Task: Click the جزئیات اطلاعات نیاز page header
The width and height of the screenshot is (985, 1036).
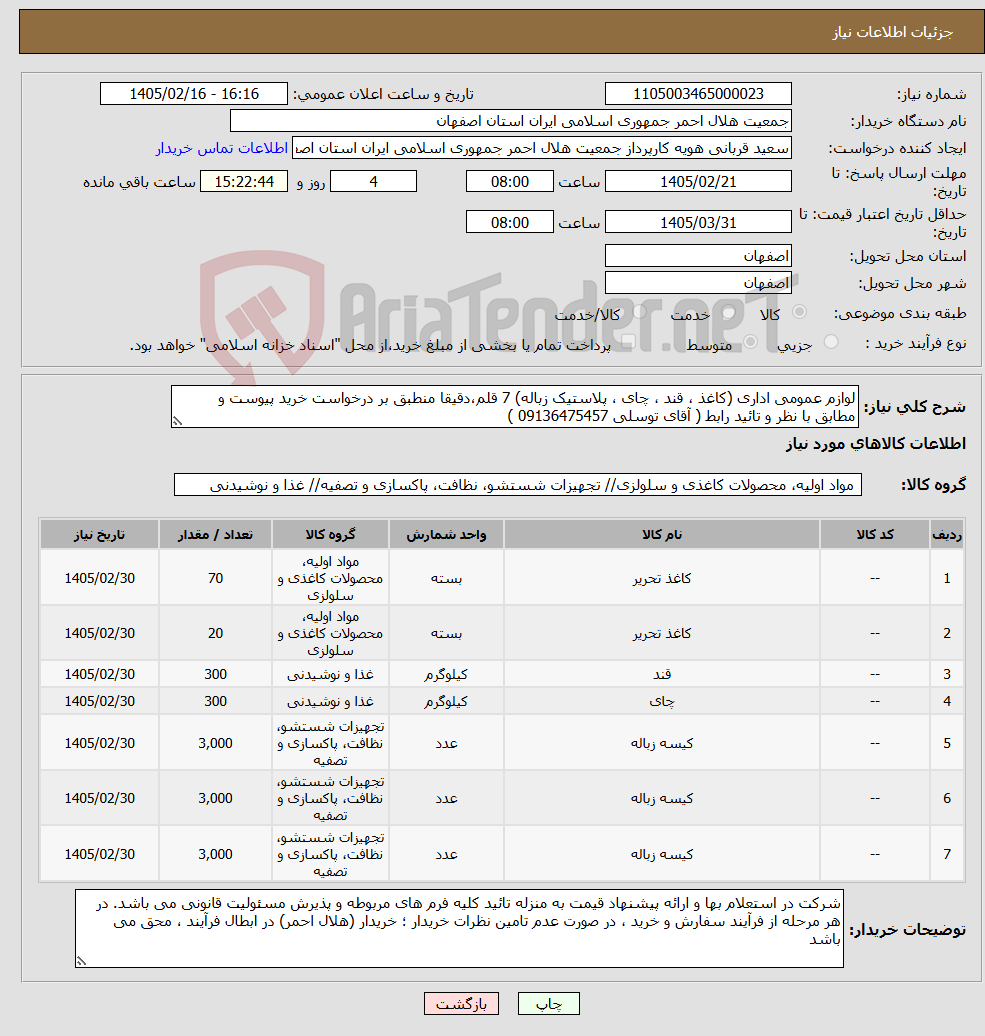Action: pyautogui.click(x=893, y=32)
